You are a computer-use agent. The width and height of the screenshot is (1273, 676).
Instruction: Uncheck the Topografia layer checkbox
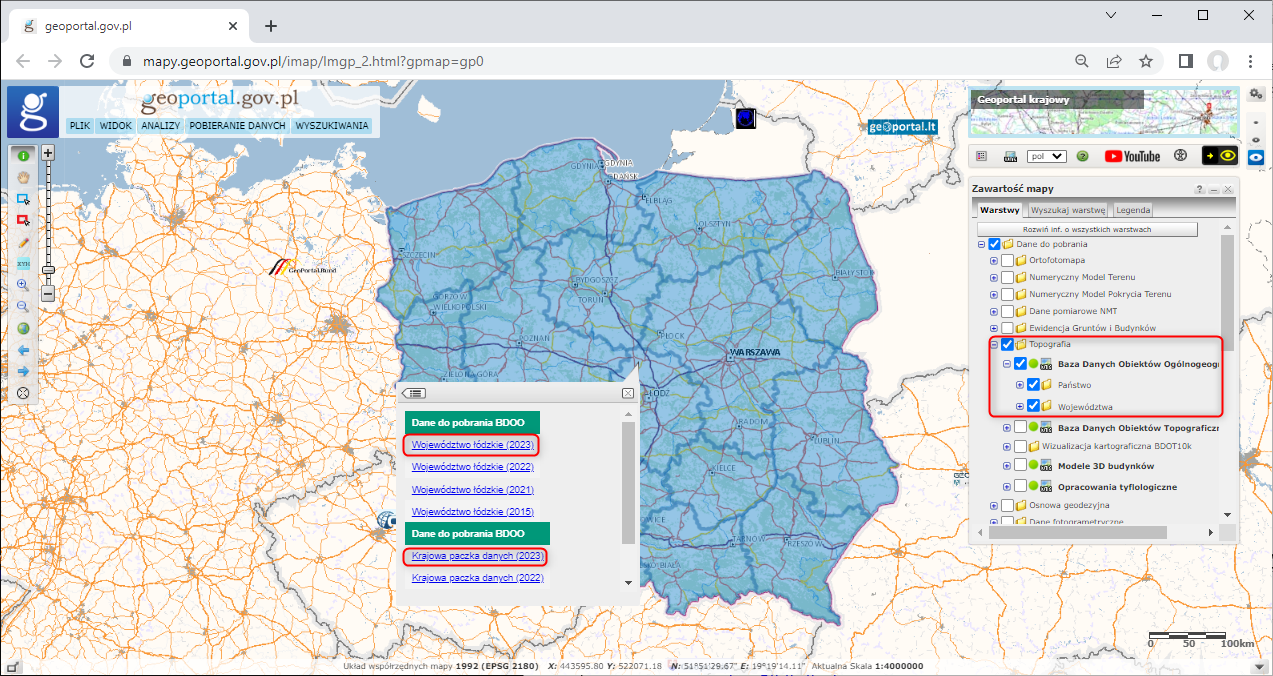[x=1007, y=345]
